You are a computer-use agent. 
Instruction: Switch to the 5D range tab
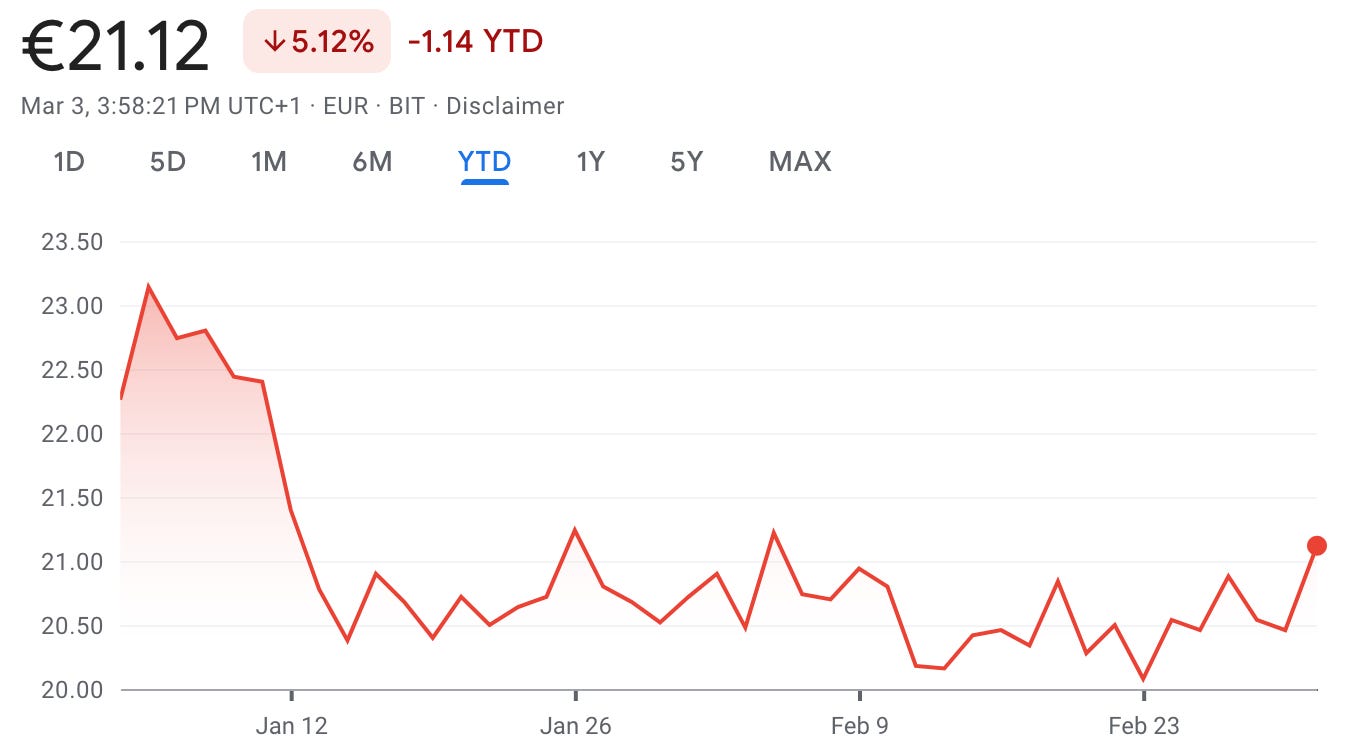pyautogui.click(x=168, y=161)
